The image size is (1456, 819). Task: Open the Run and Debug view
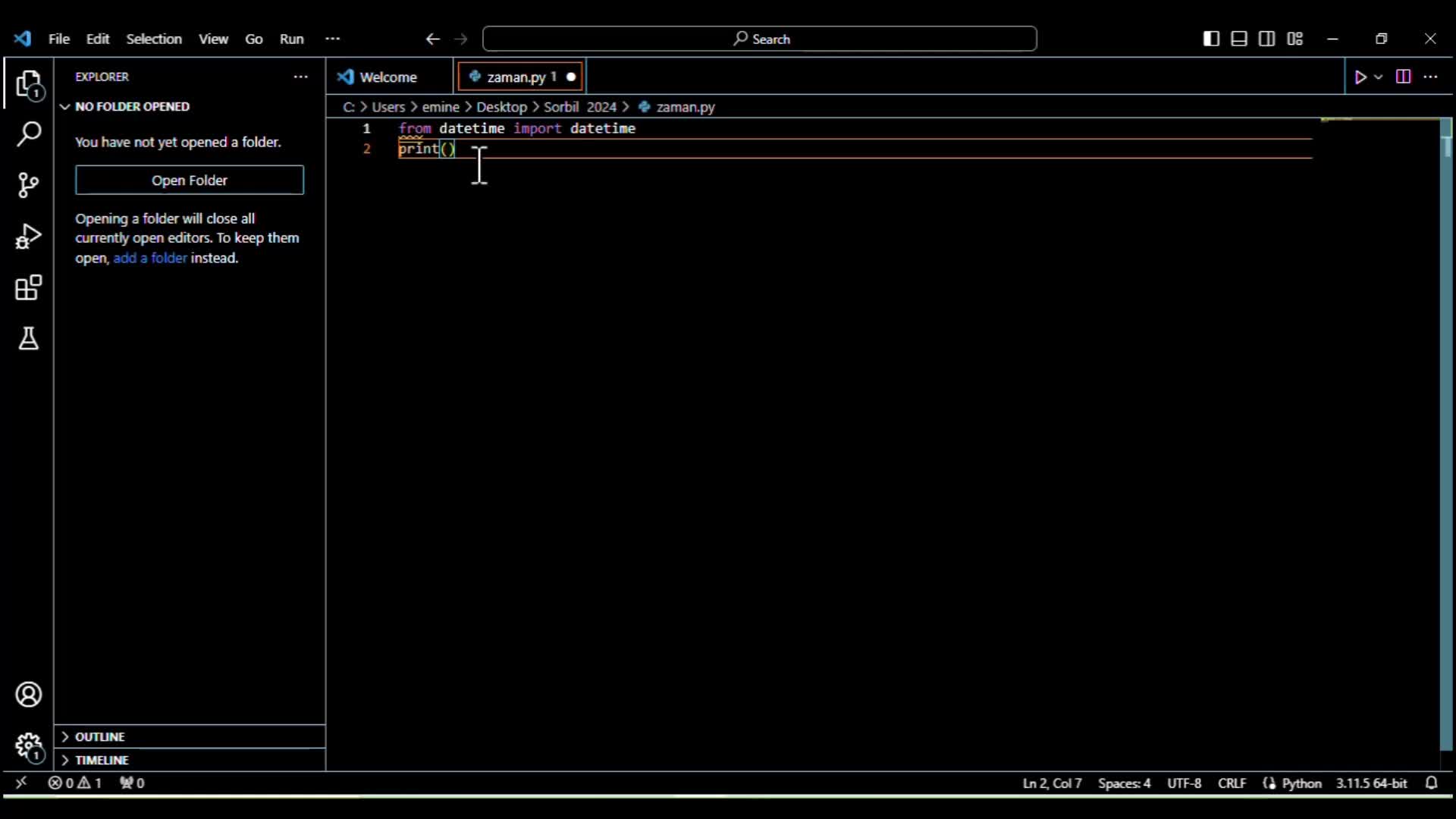[29, 237]
